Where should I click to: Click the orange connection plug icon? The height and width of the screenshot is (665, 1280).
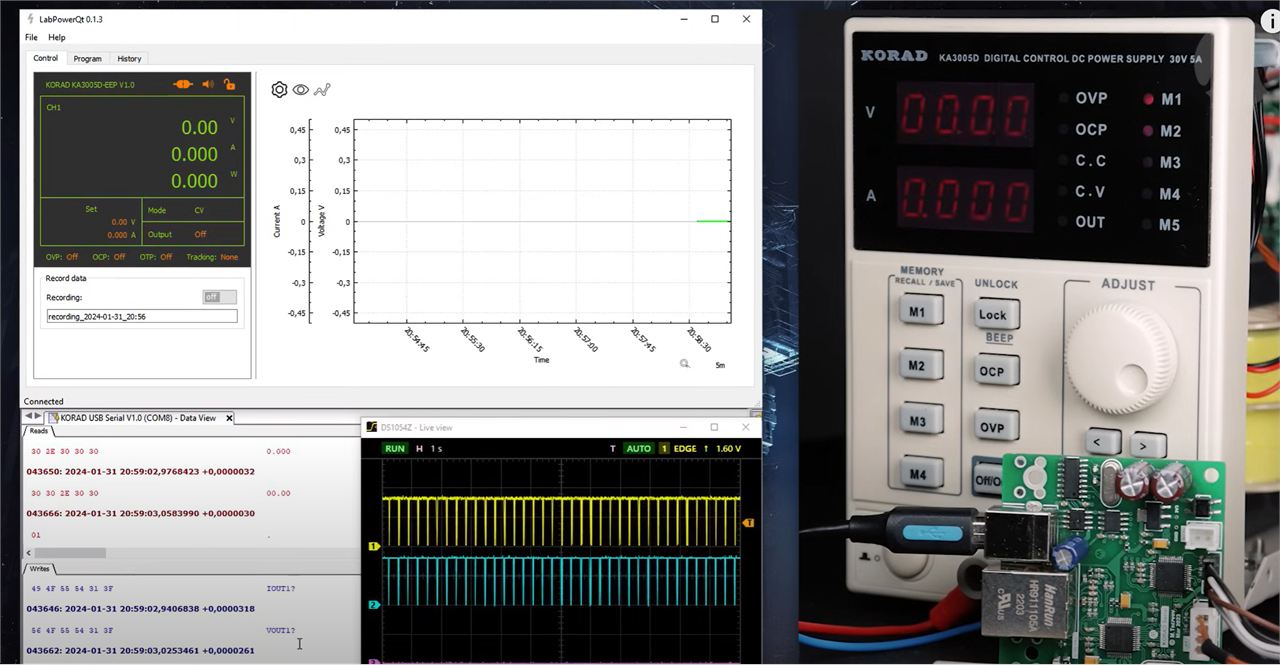click(182, 85)
